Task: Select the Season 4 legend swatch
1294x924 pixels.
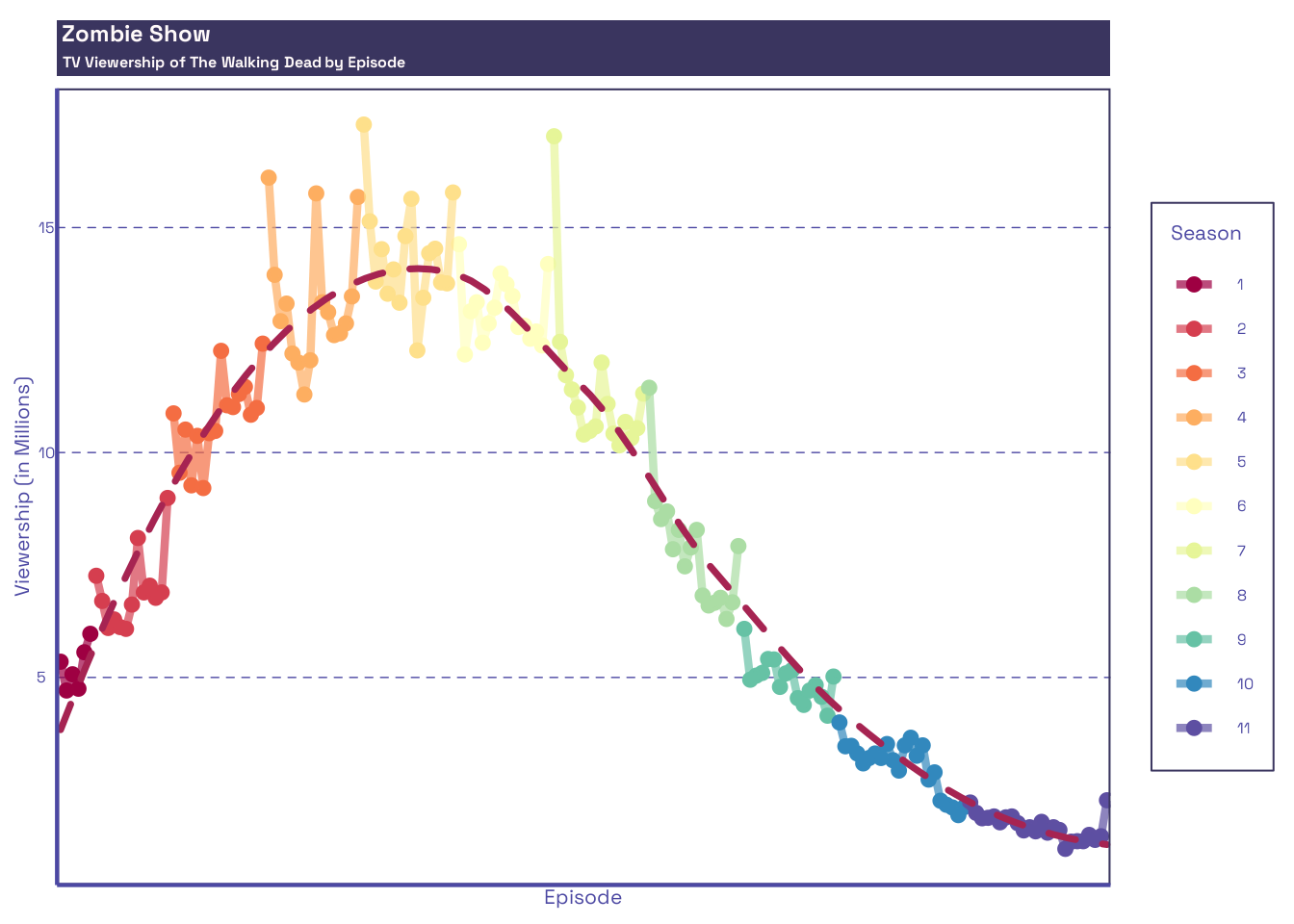Action: (x=1194, y=417)
